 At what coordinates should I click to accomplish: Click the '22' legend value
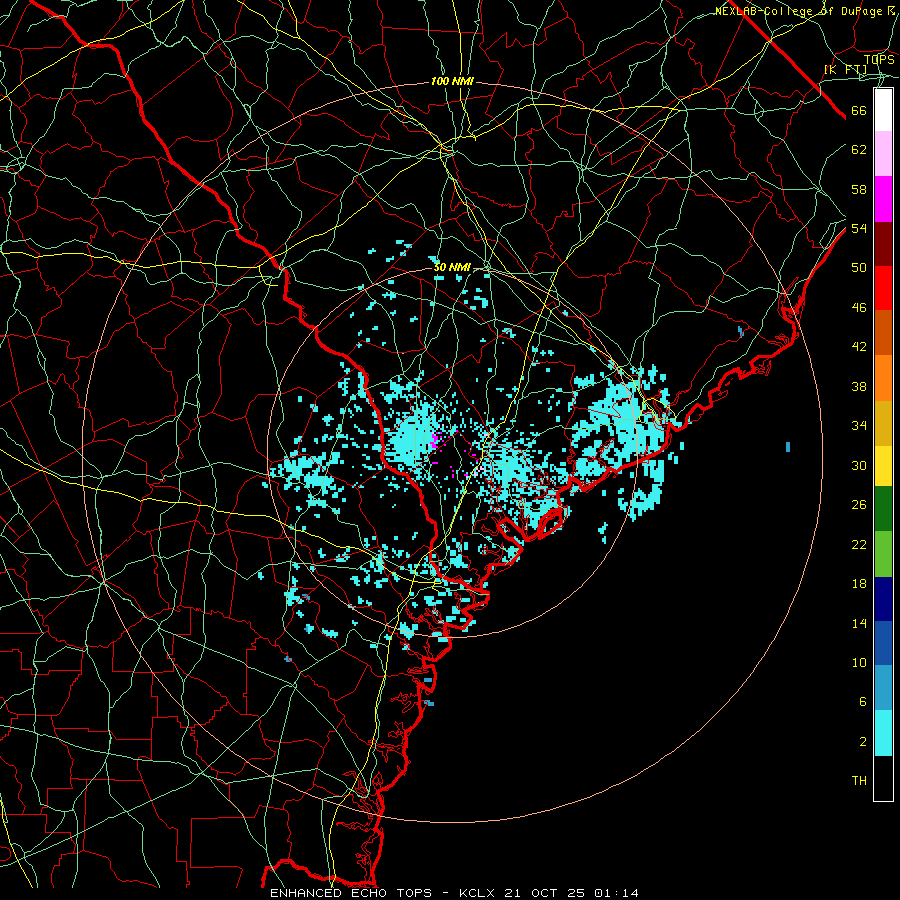coord(859,544)
